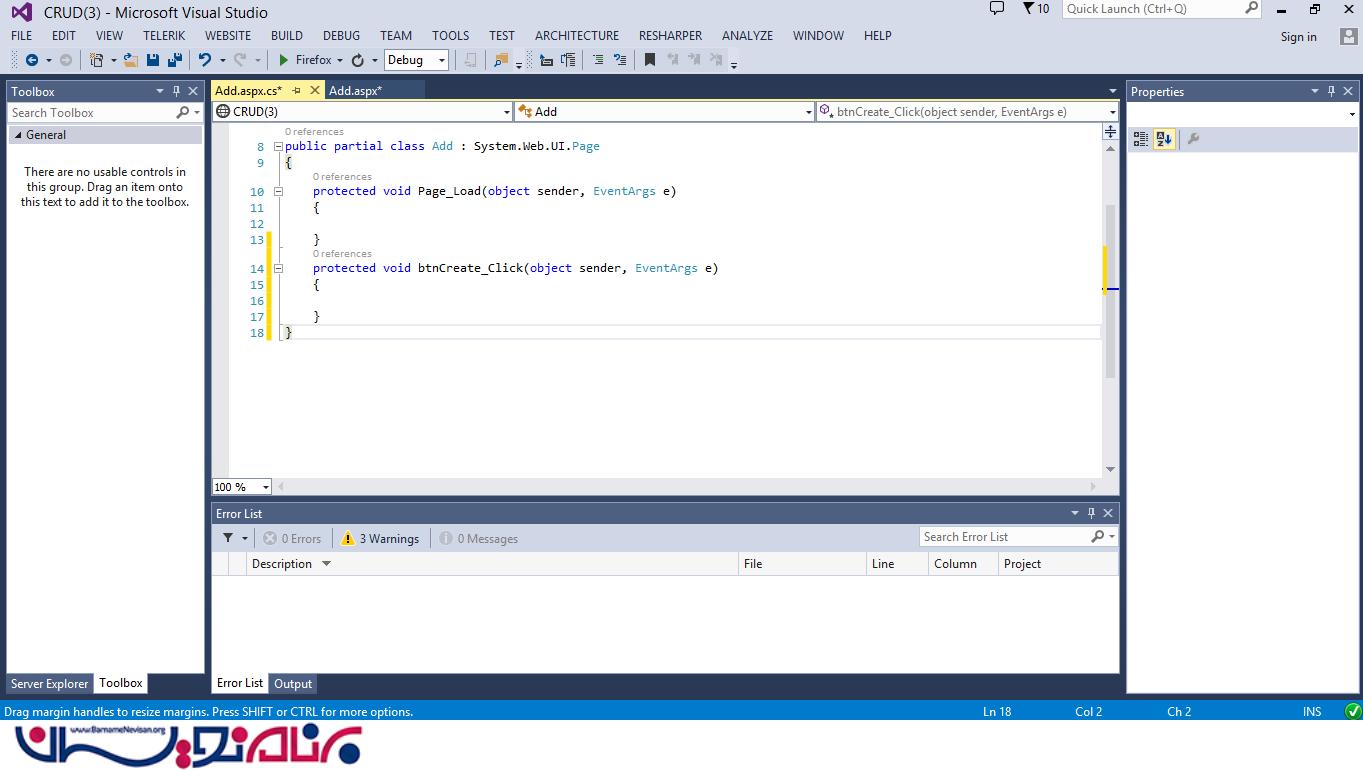Click the Save All toolbar icon
This screenshot has height=770, width=1363.
(174, 60)
